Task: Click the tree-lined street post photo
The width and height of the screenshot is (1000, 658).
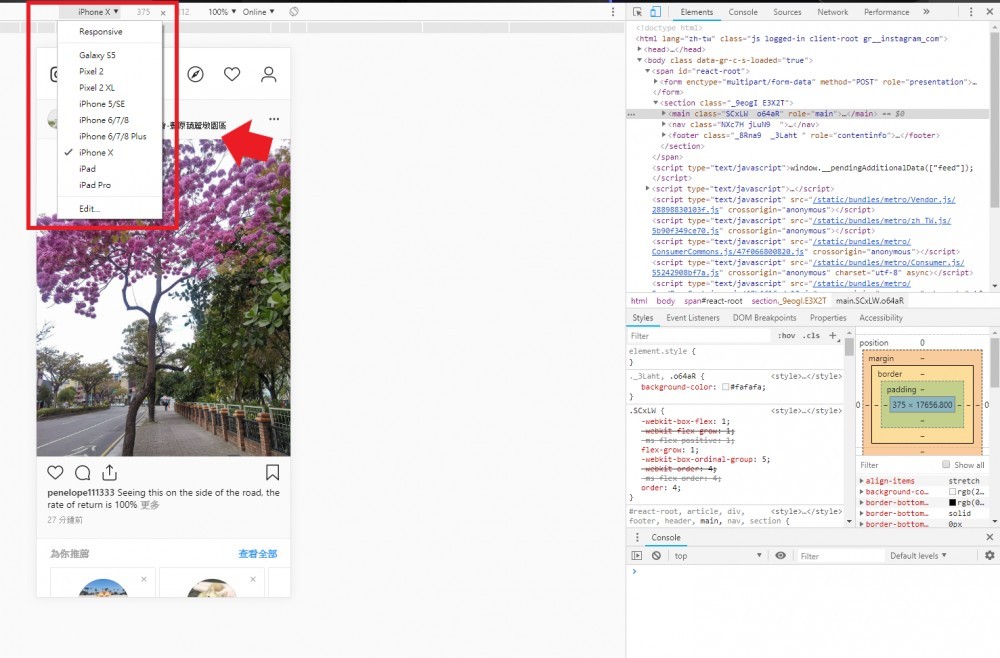Action: [x=163, y=296]
